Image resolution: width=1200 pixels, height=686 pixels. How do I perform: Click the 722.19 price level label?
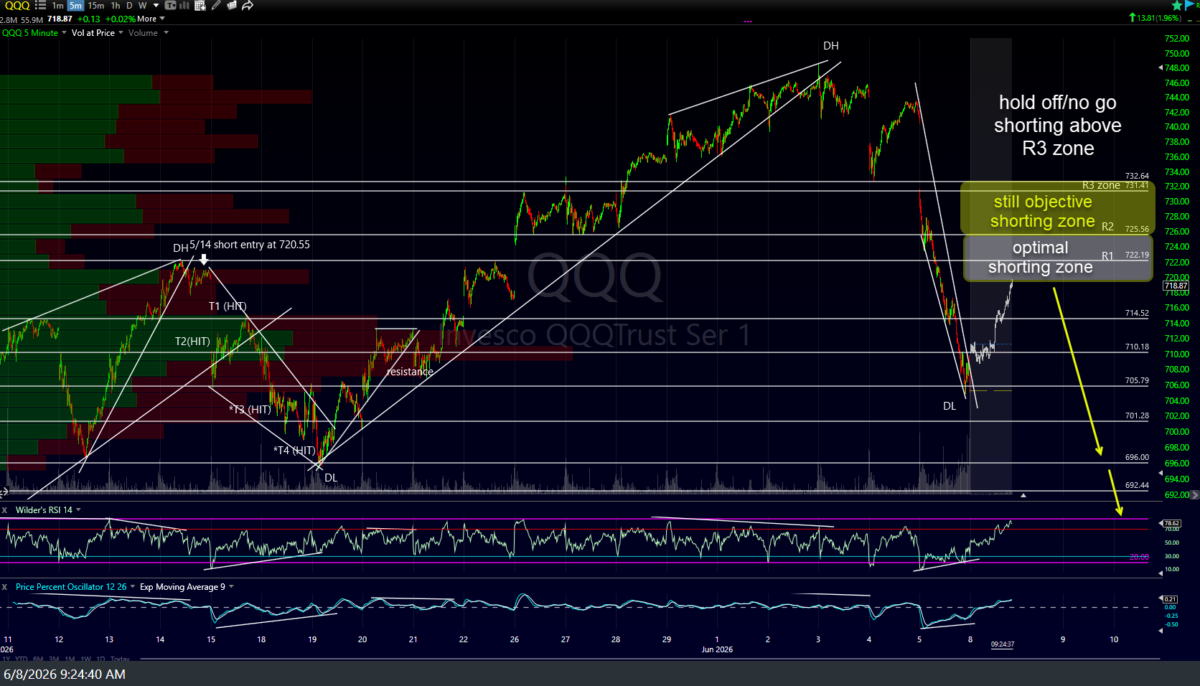[x=1137, y=255]
